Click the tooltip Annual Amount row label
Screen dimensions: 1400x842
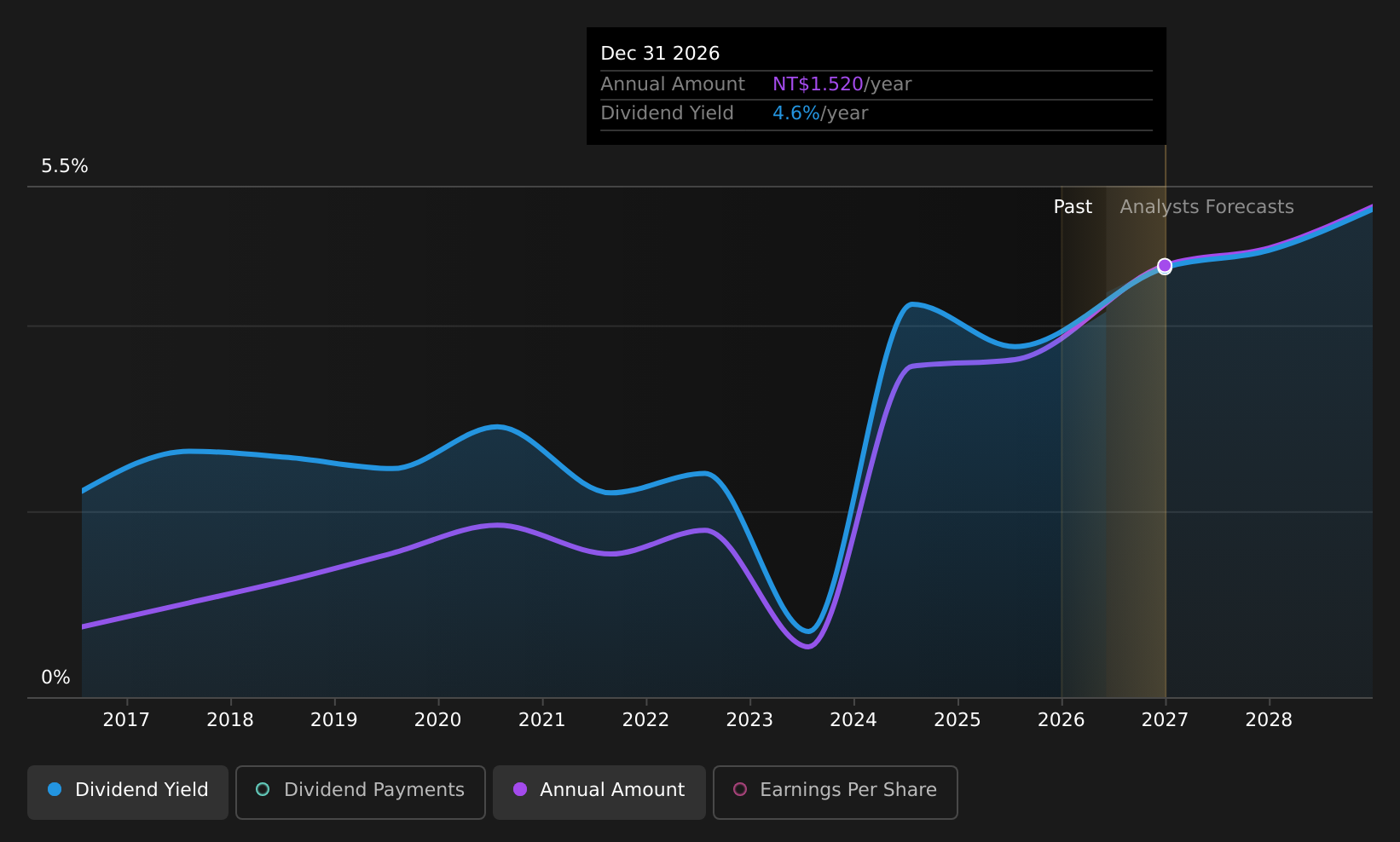pos(673,84)
